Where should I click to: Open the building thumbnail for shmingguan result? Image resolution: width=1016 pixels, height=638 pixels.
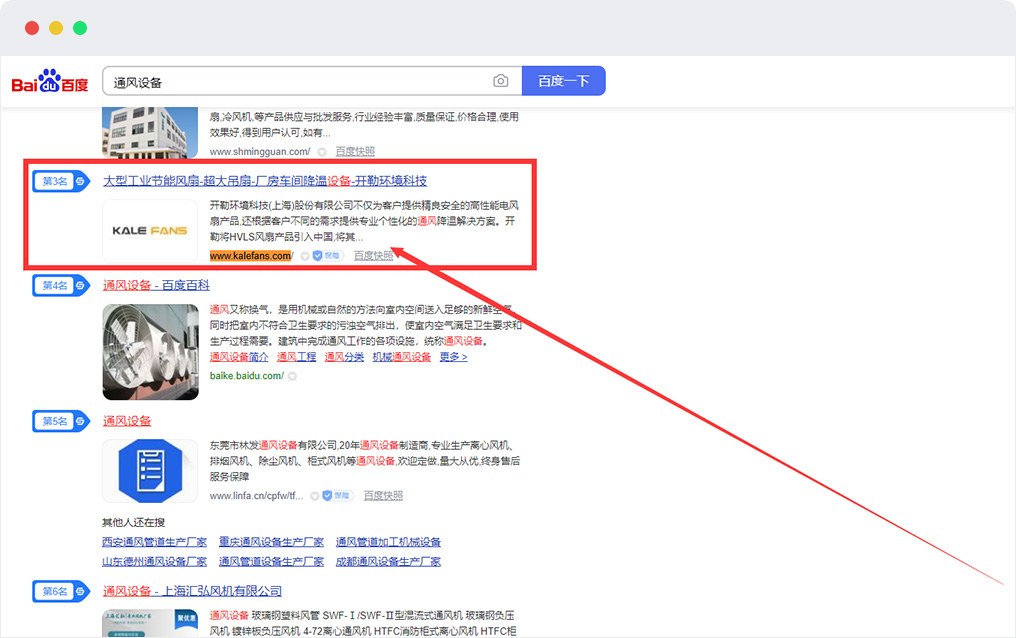pyautogui.click(x=150, y=133)
